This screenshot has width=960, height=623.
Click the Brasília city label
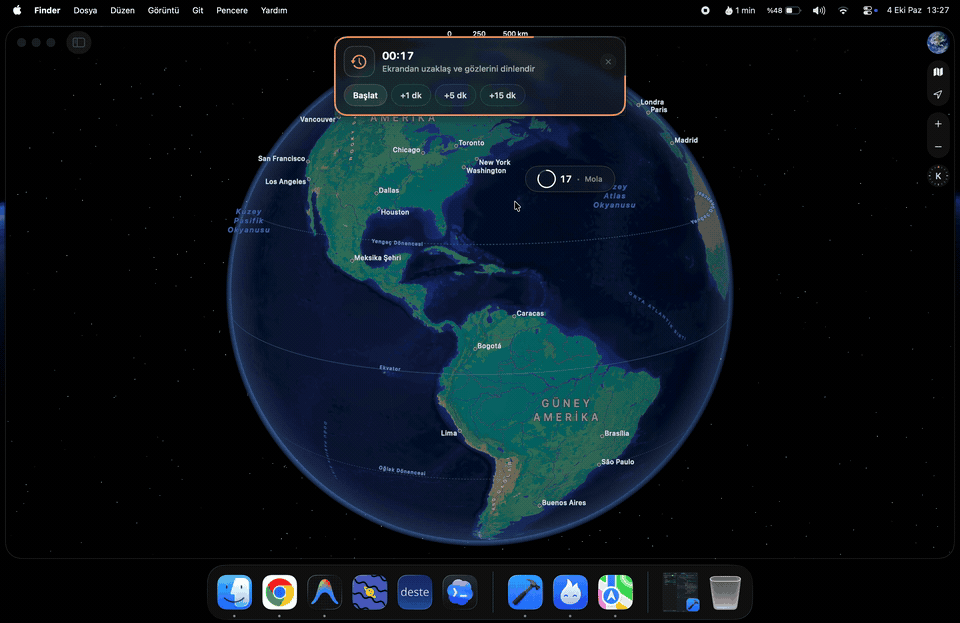click(x=617, y=433)
